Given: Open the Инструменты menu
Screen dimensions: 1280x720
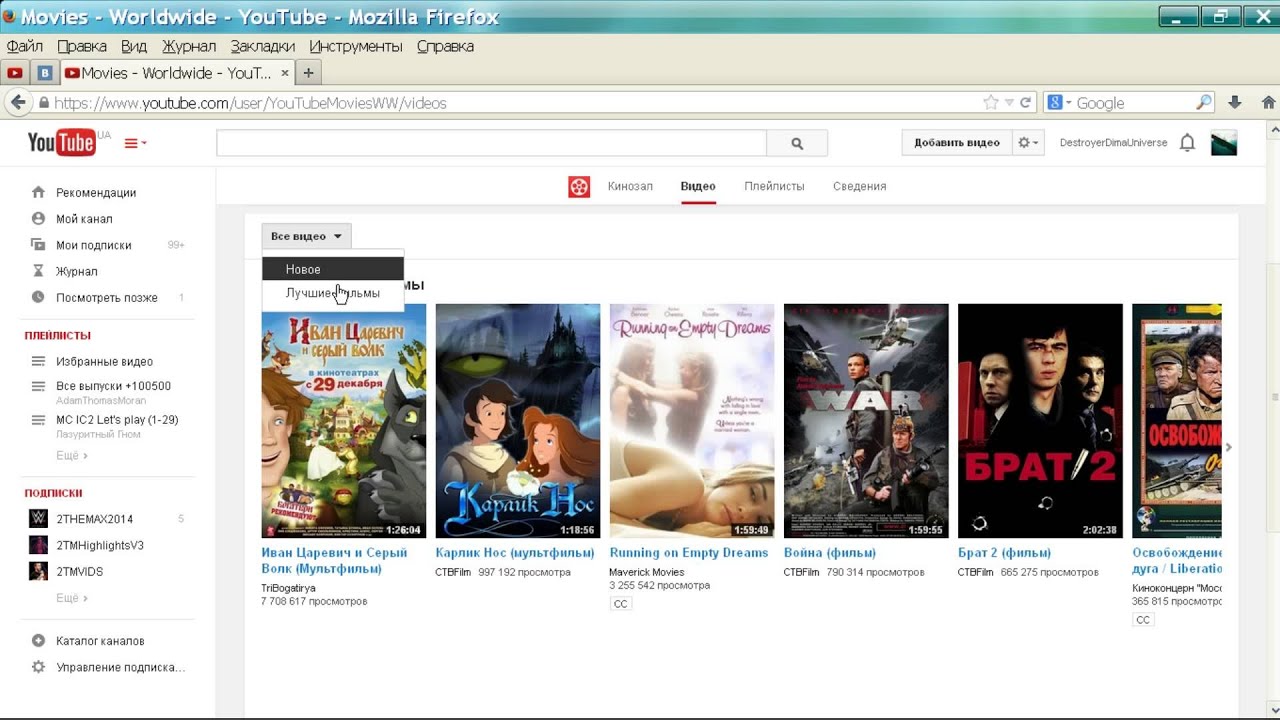Looking at the screenshot, I should pos(356,46).
